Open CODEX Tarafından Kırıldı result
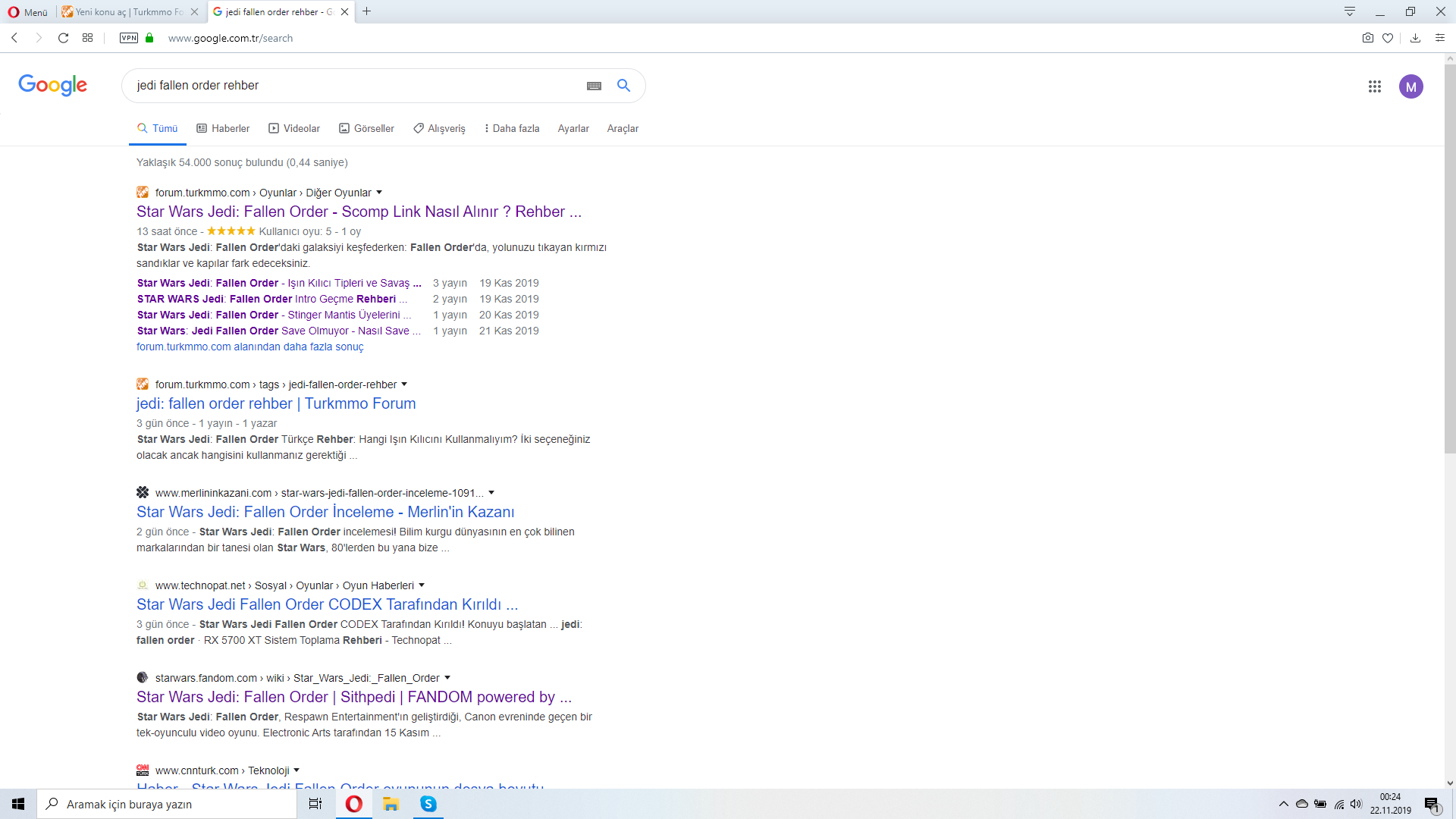1456x819 pixels. [328, 604]
